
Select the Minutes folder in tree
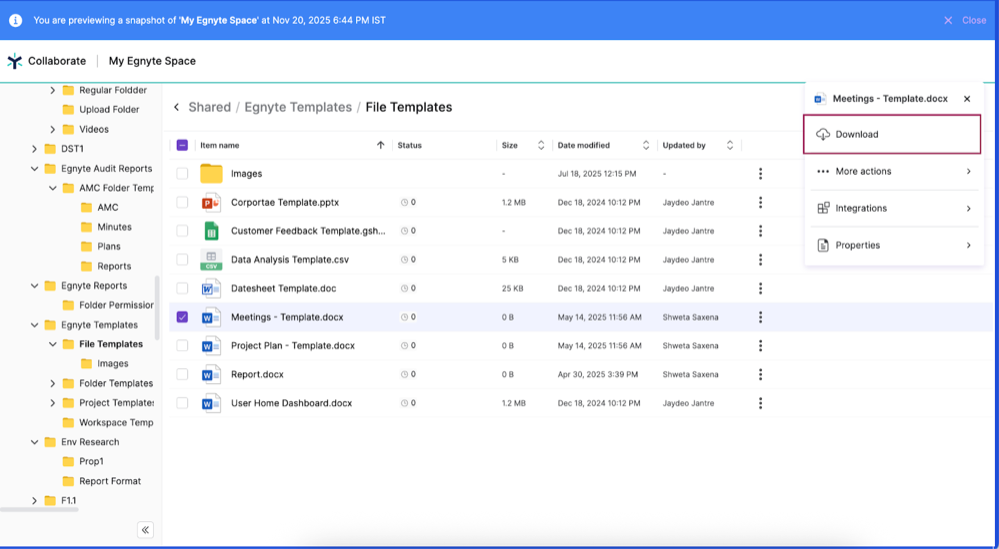point(114,227)
